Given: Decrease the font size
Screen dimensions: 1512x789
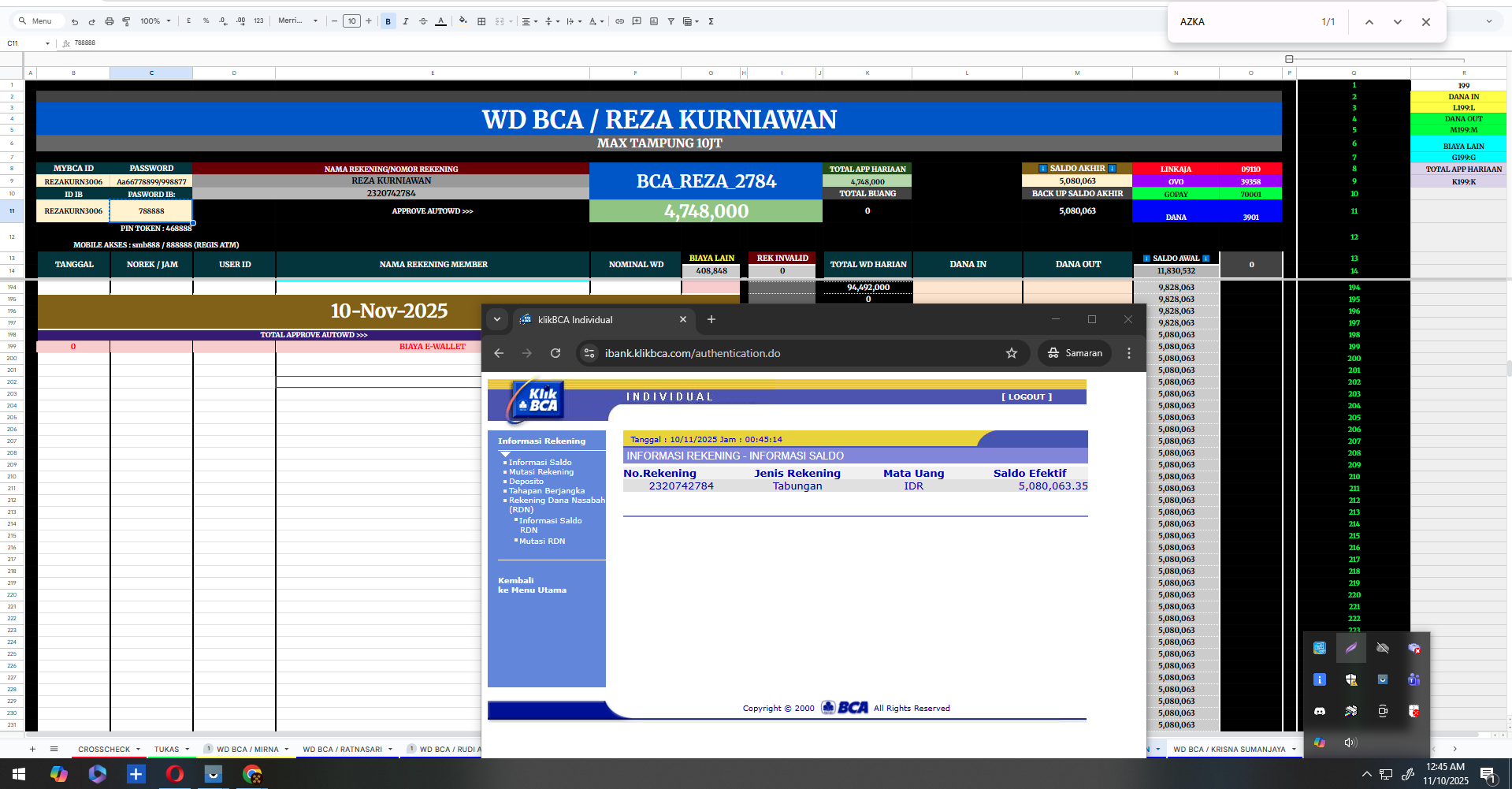Looking at the screenshot, I should click(335, 21).
